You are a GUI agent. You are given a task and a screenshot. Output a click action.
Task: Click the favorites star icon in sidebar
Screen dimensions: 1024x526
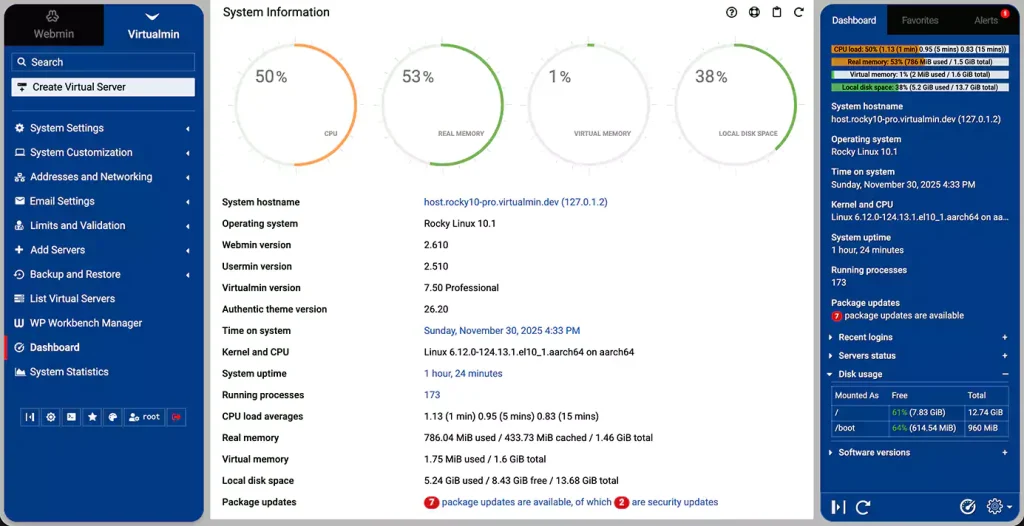pos(93,417)
